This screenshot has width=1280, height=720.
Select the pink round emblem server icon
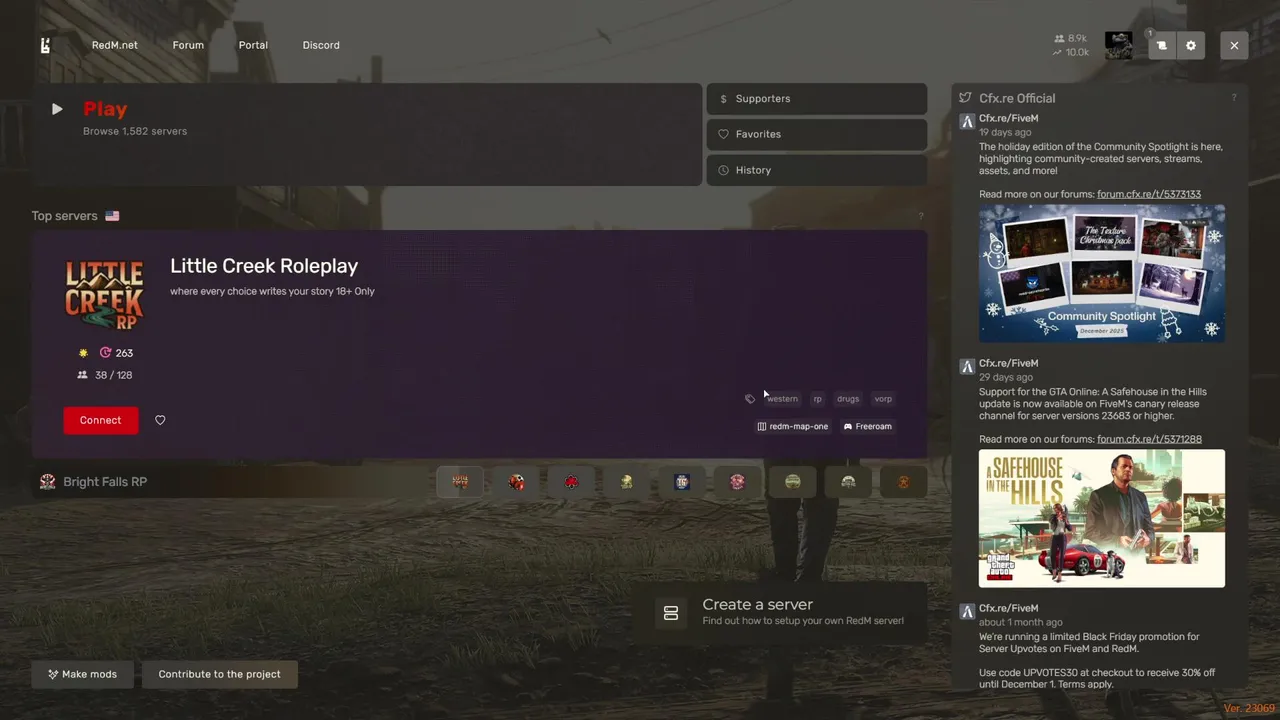[737, 482]
